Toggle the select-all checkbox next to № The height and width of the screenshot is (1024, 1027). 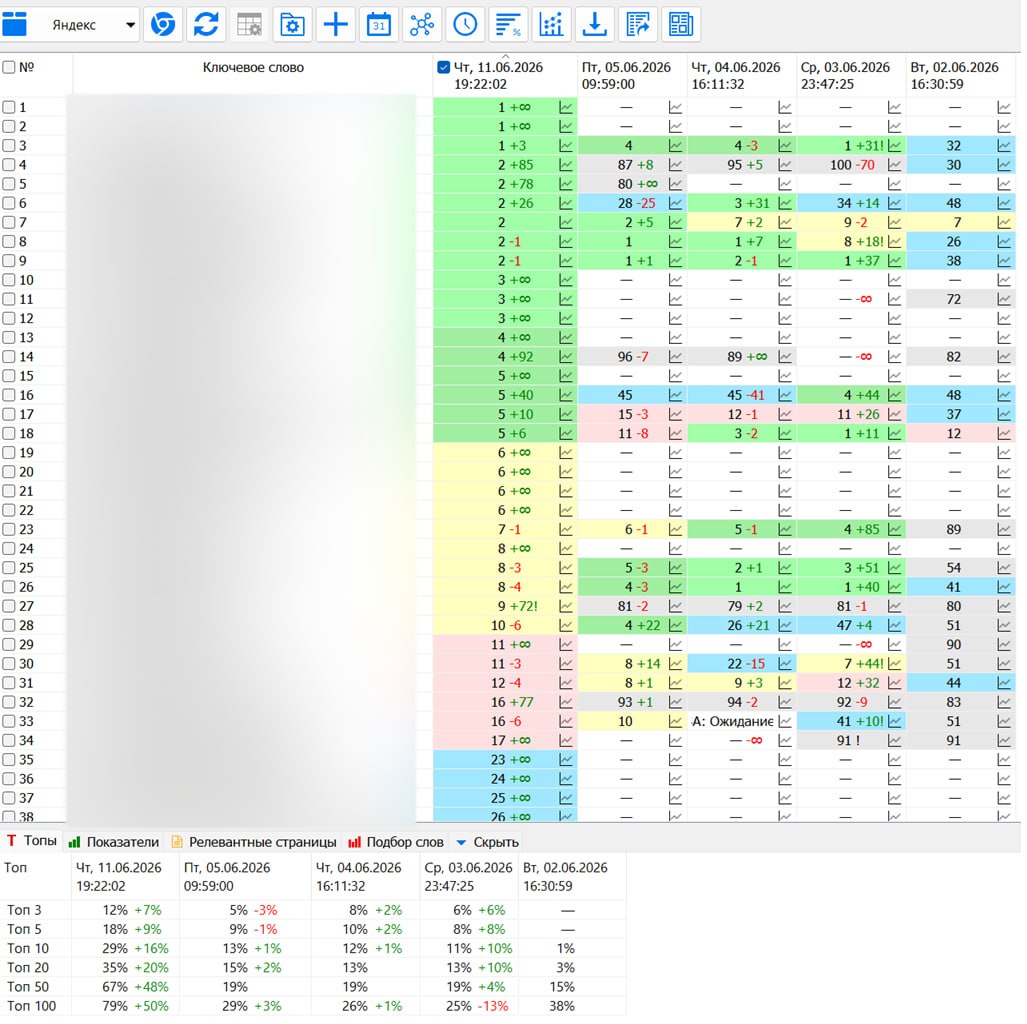tap(9, 67)
